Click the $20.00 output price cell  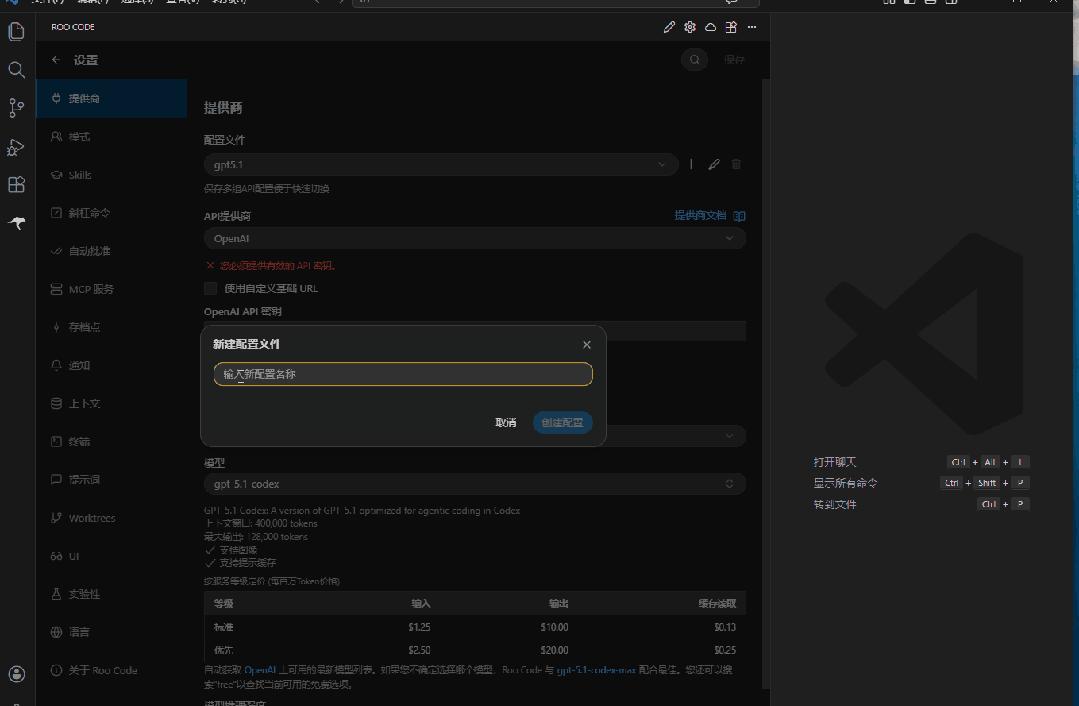click(x=554, y=650)
